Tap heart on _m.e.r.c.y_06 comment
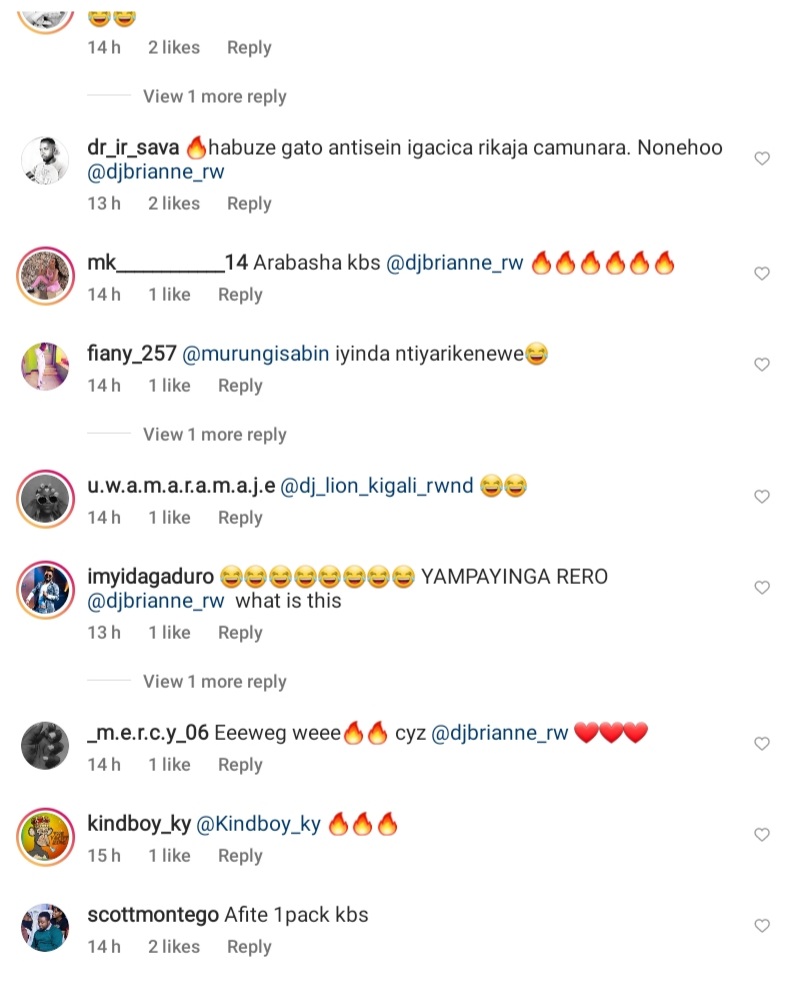800x986 pixels. tap(762, 744)
